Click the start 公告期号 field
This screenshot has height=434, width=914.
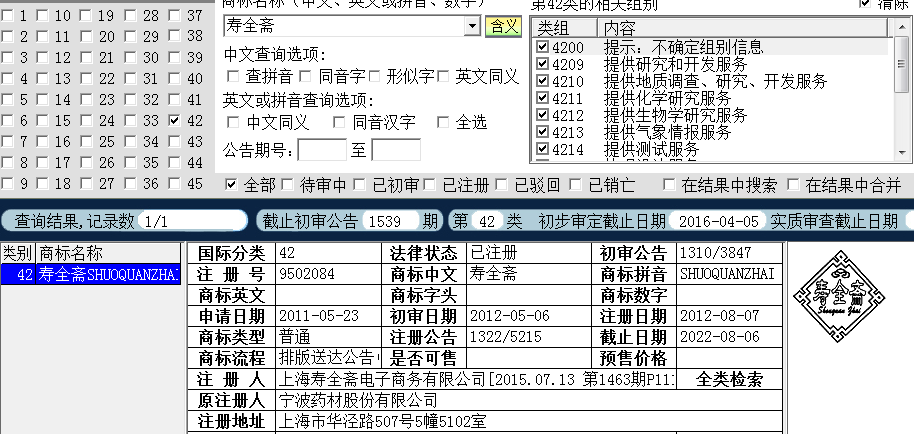click(322, 150)
